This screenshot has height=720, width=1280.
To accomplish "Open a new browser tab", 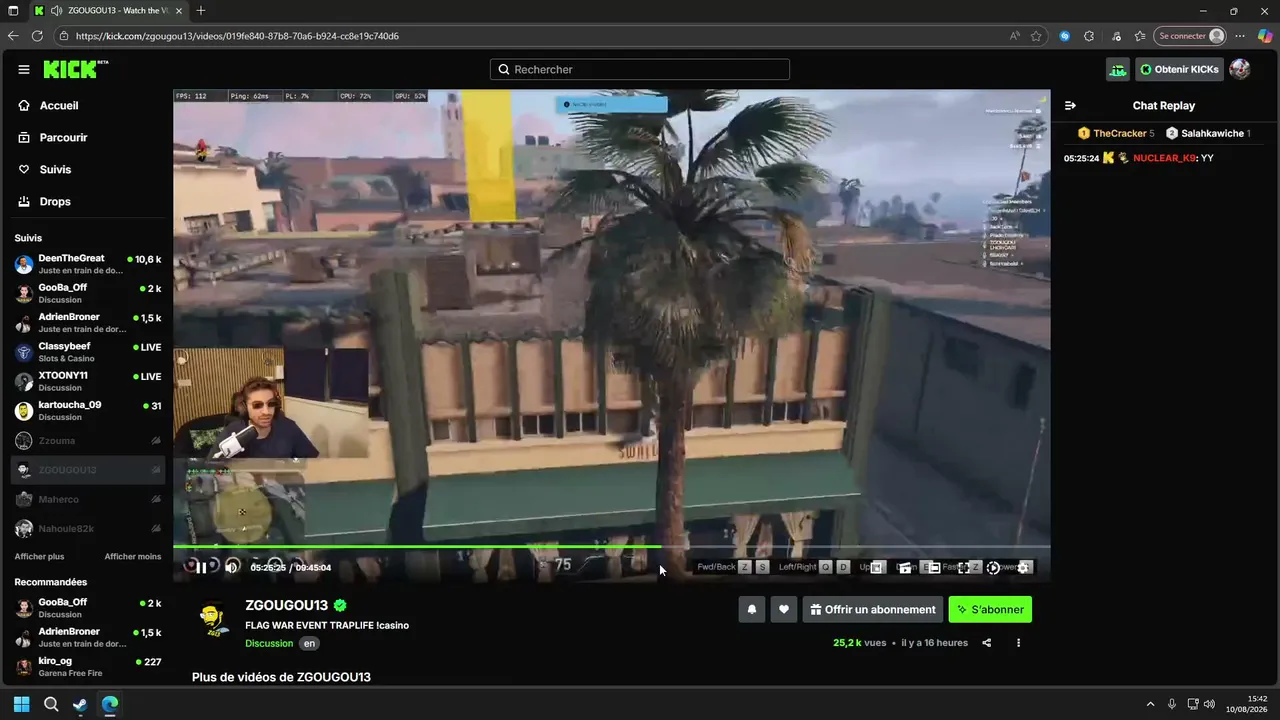I will pos(201,10).
